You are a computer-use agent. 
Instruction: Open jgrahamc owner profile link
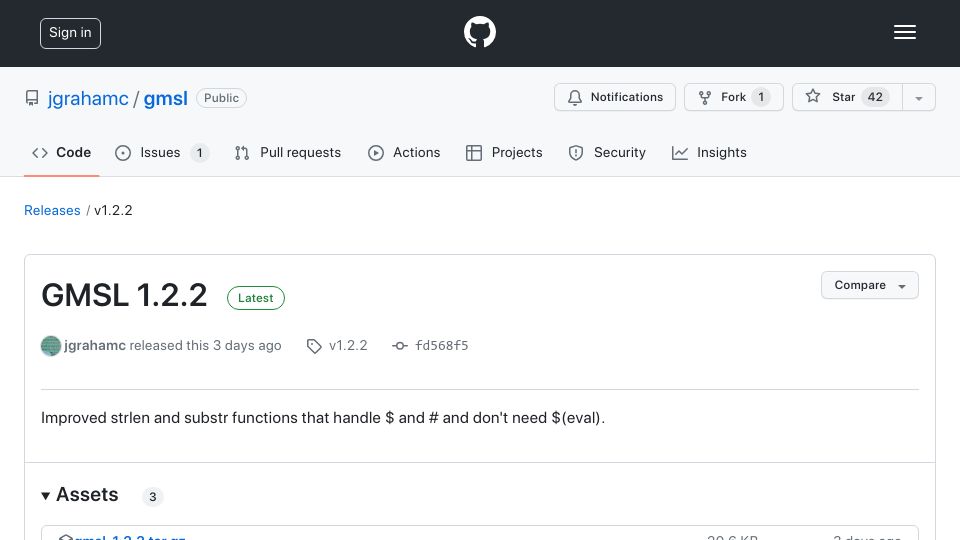coord(88,99)
